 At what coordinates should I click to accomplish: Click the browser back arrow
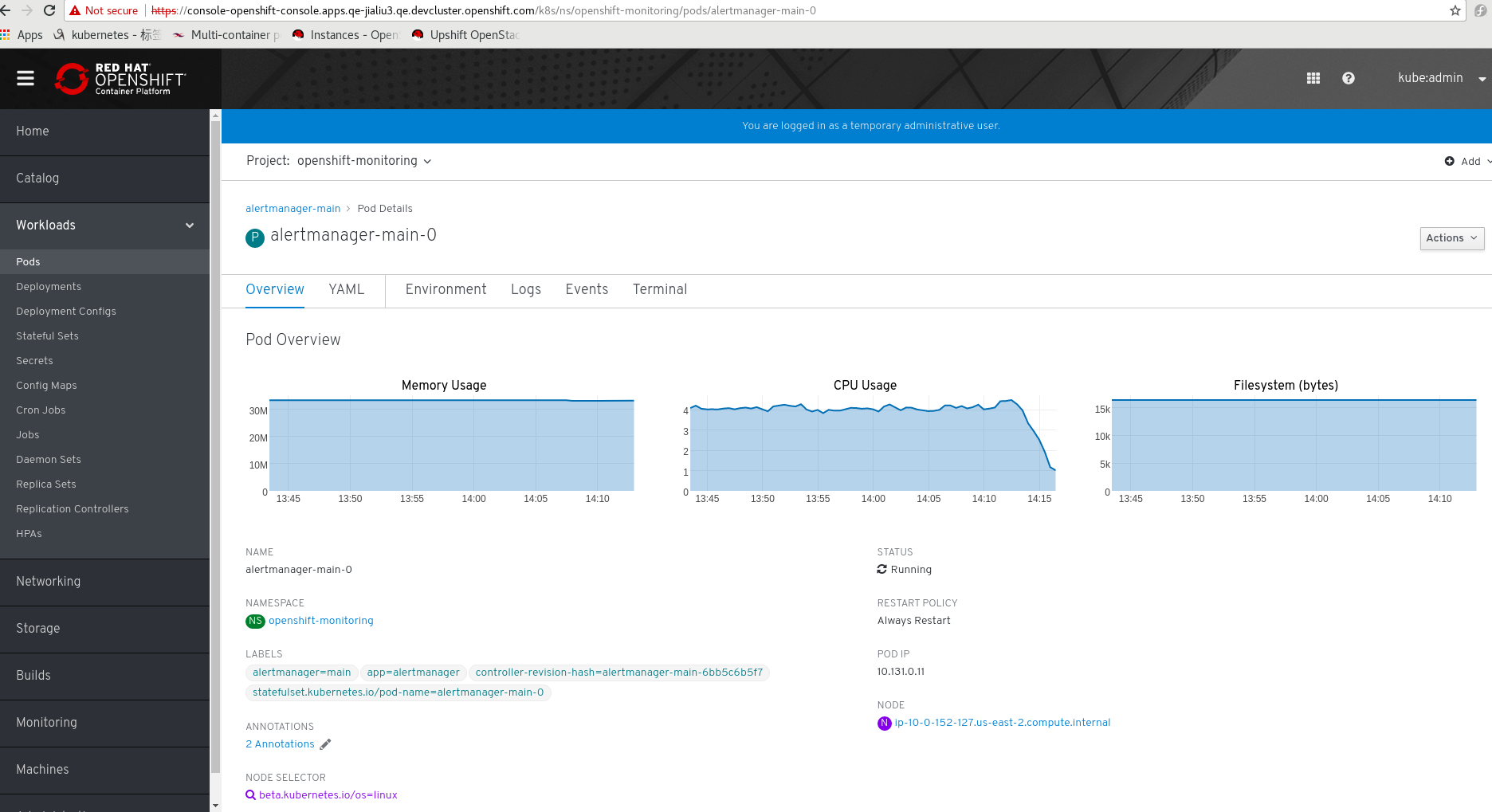(6, 10)
